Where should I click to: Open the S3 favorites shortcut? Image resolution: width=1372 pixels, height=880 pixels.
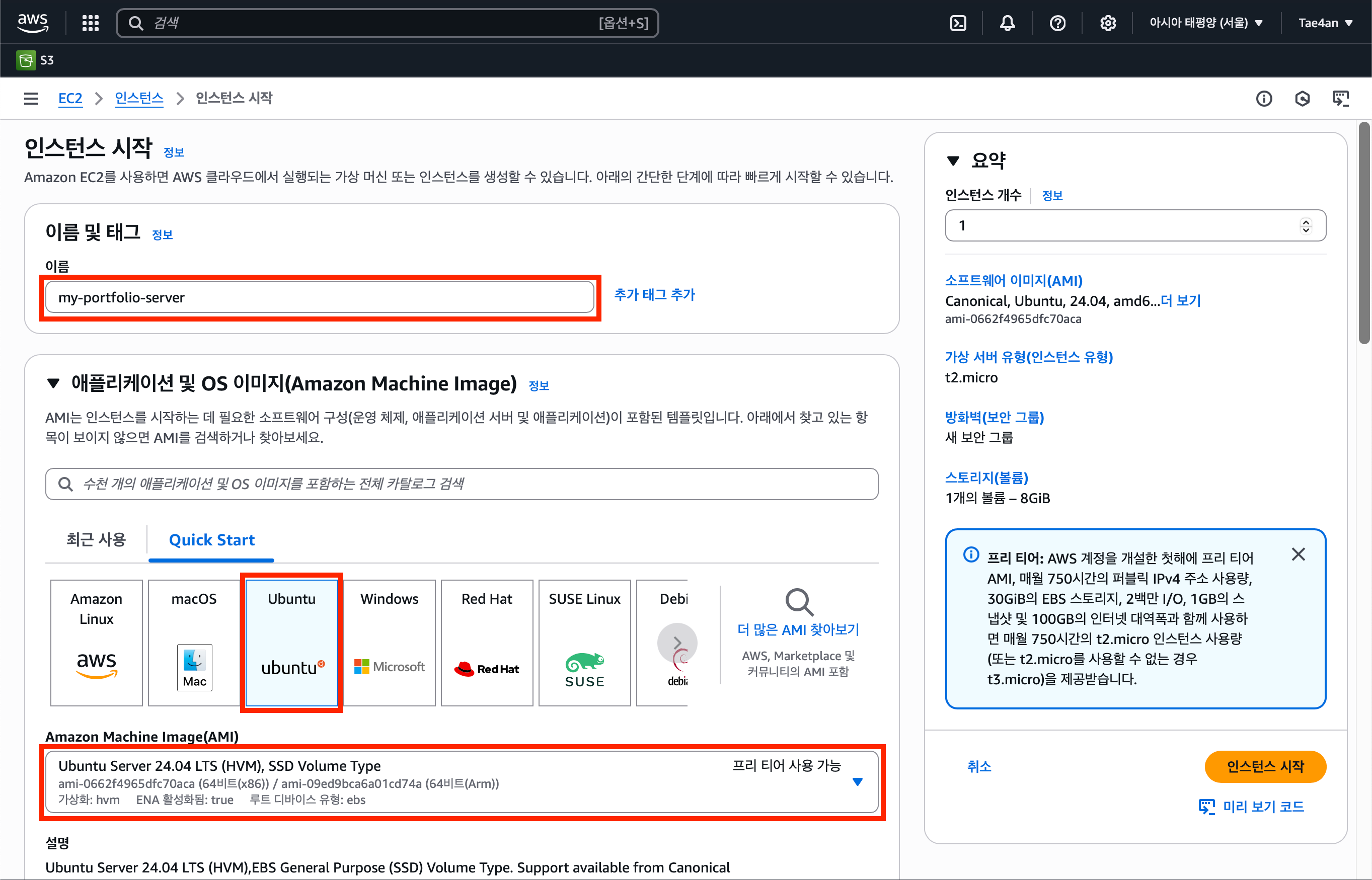[x=35, y=60]
